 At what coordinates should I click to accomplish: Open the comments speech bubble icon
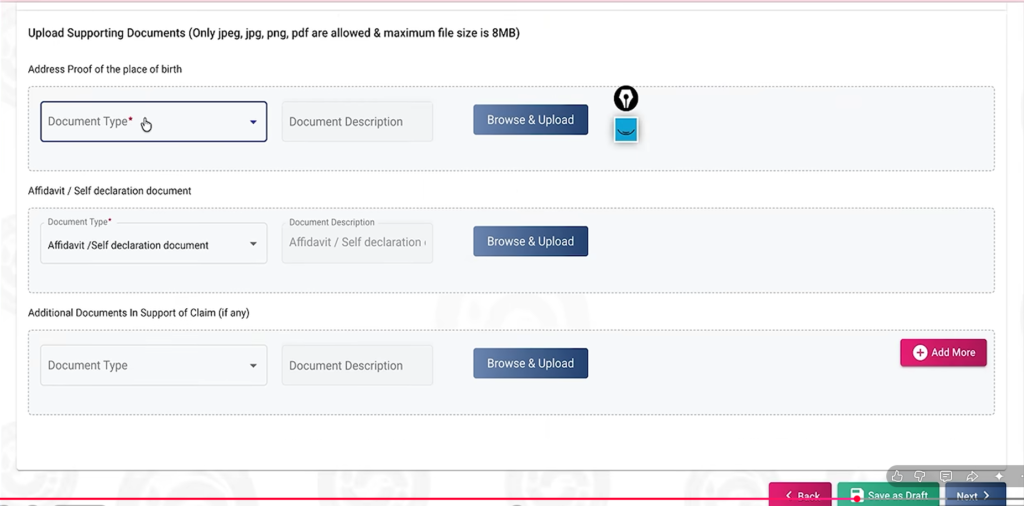[x=946, y=476]
